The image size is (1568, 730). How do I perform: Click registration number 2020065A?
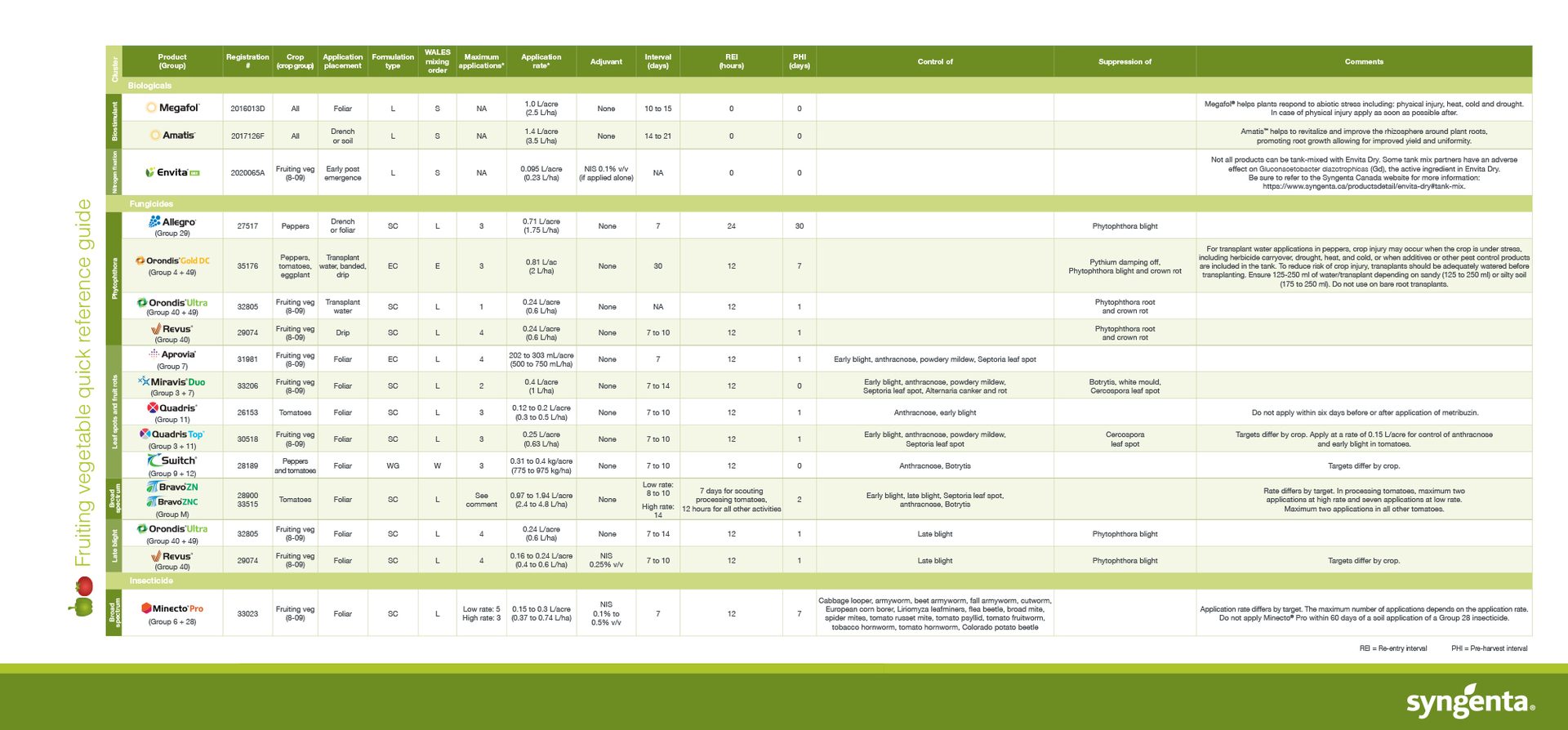tap(247, 173)
